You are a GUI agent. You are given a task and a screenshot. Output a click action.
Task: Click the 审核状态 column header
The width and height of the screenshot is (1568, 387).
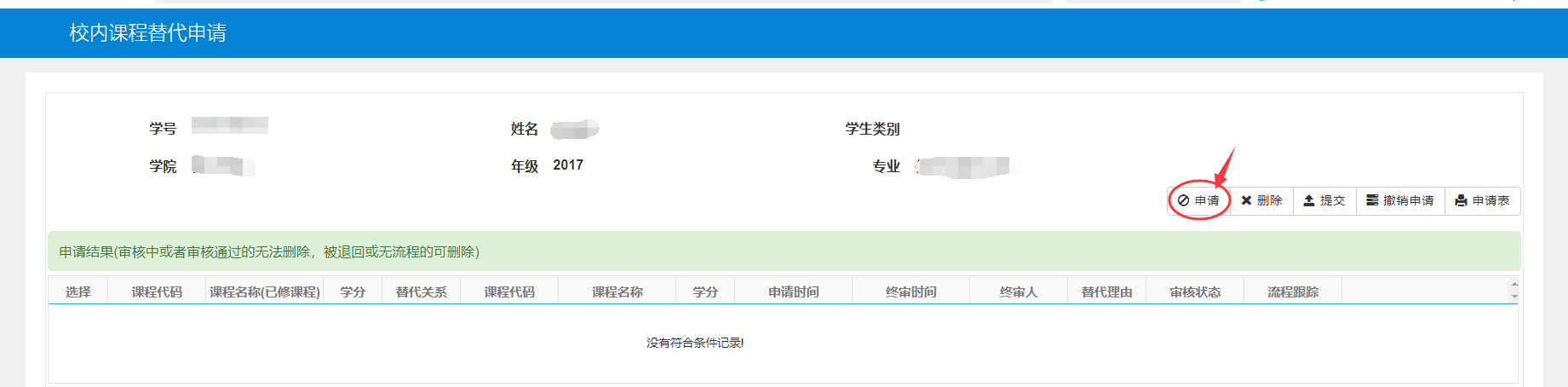[x=1195, y=292]
